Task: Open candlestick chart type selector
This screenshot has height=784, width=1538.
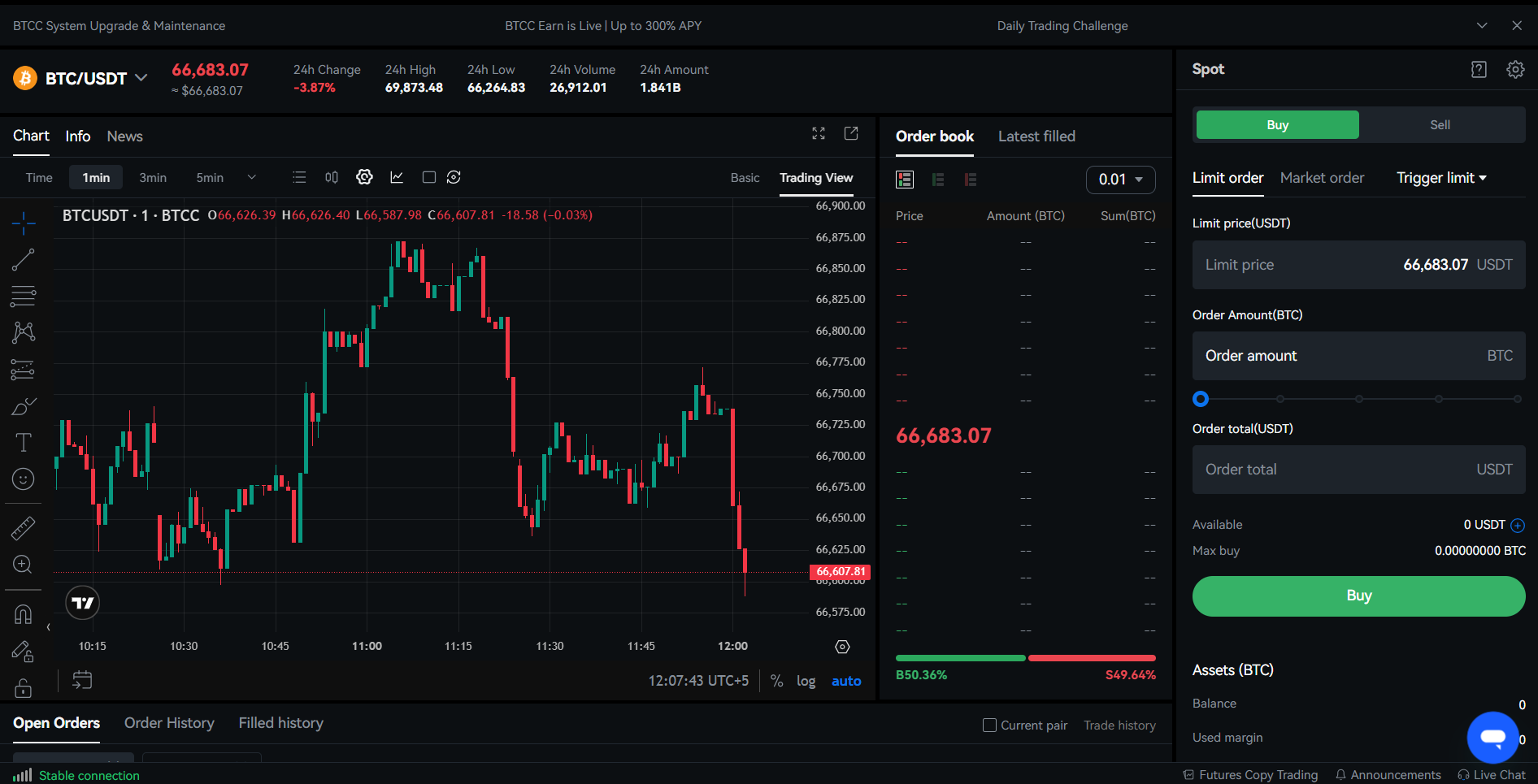Action: pos(332,177)
